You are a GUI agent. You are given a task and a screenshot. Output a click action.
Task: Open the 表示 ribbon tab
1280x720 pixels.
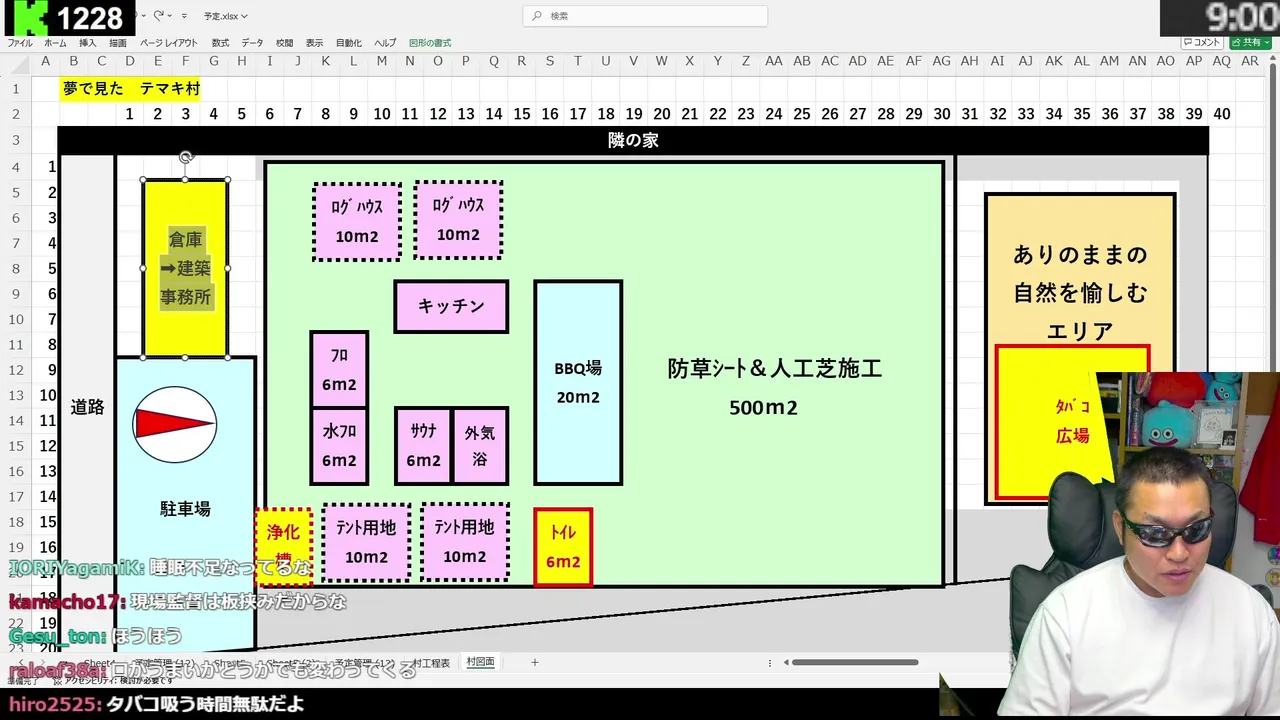(314, 43)
